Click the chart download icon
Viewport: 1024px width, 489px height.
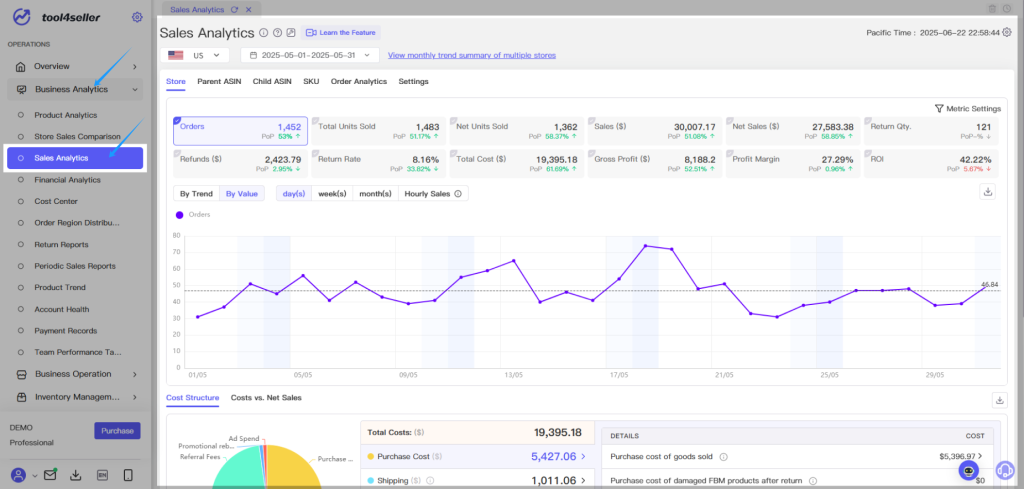[x=987, y=192]
